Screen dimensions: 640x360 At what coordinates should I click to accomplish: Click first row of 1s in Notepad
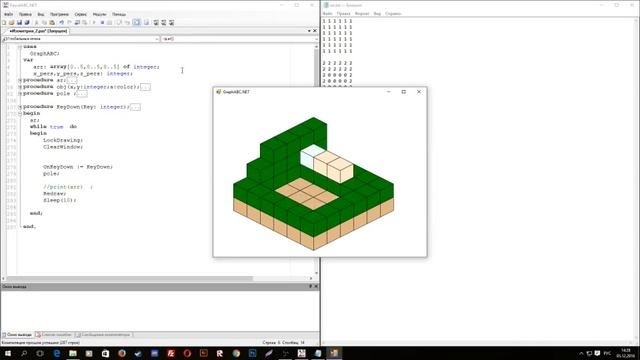(337, 21)
